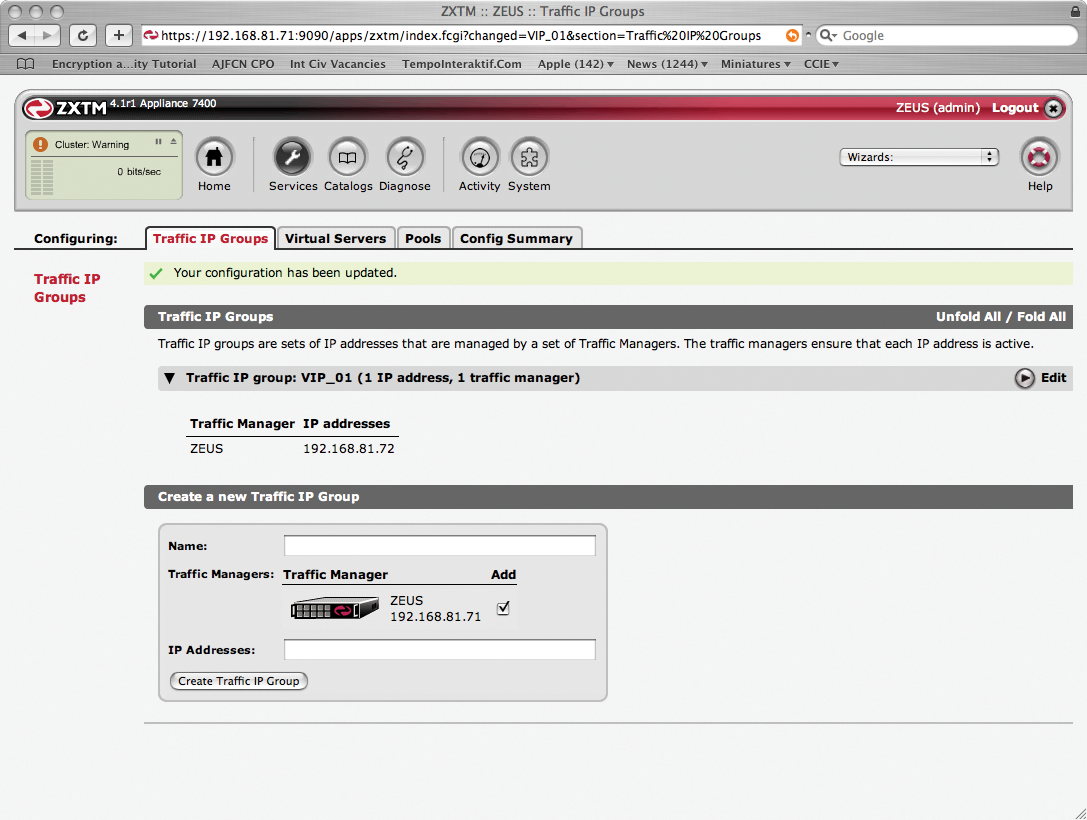Screen dimensions: 1087x820
Task: Open the Apple (142) bookmarks menu
Action: coord(575,64)
